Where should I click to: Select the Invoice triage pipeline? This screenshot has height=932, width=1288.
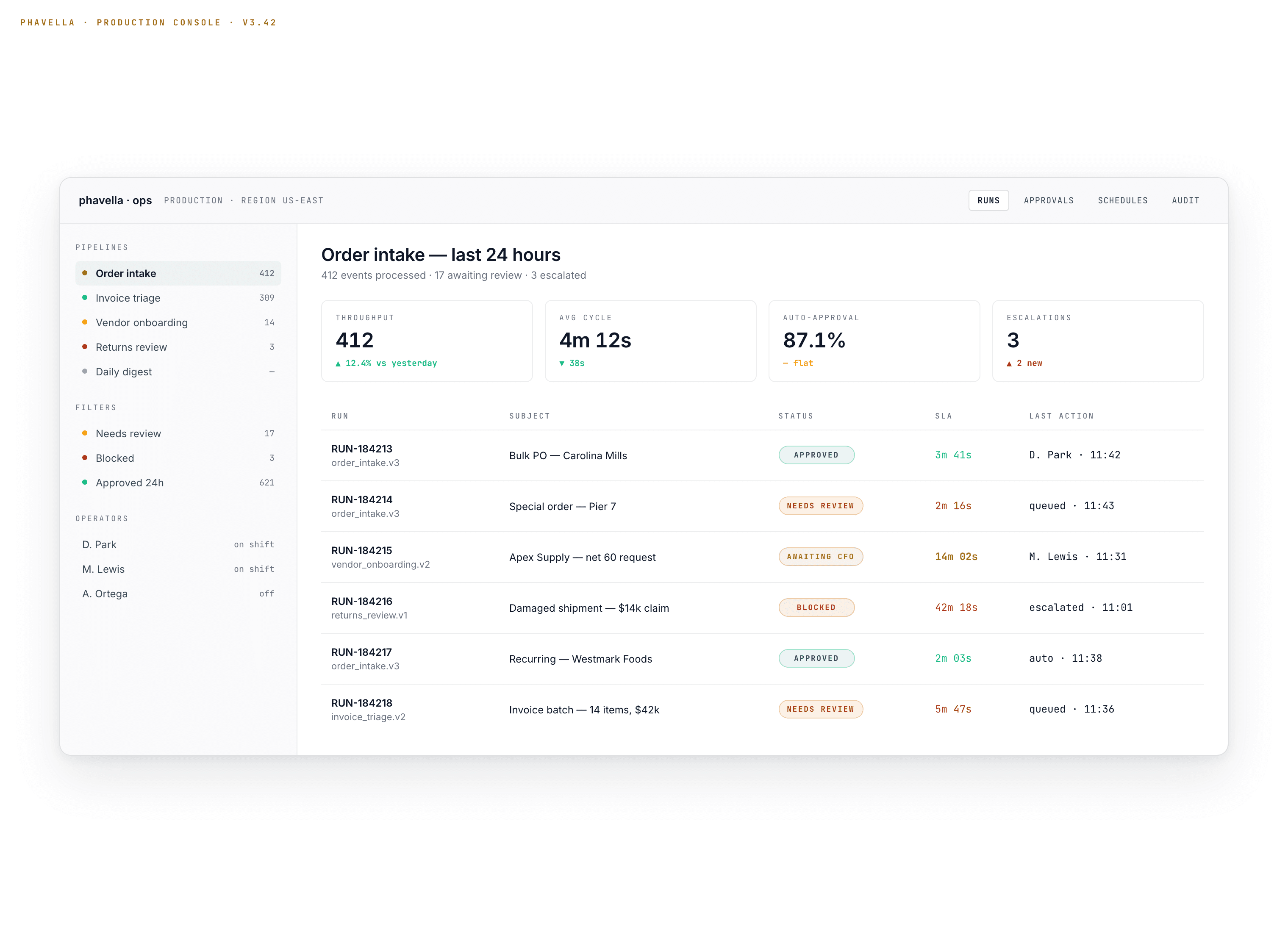coord(178,297)
